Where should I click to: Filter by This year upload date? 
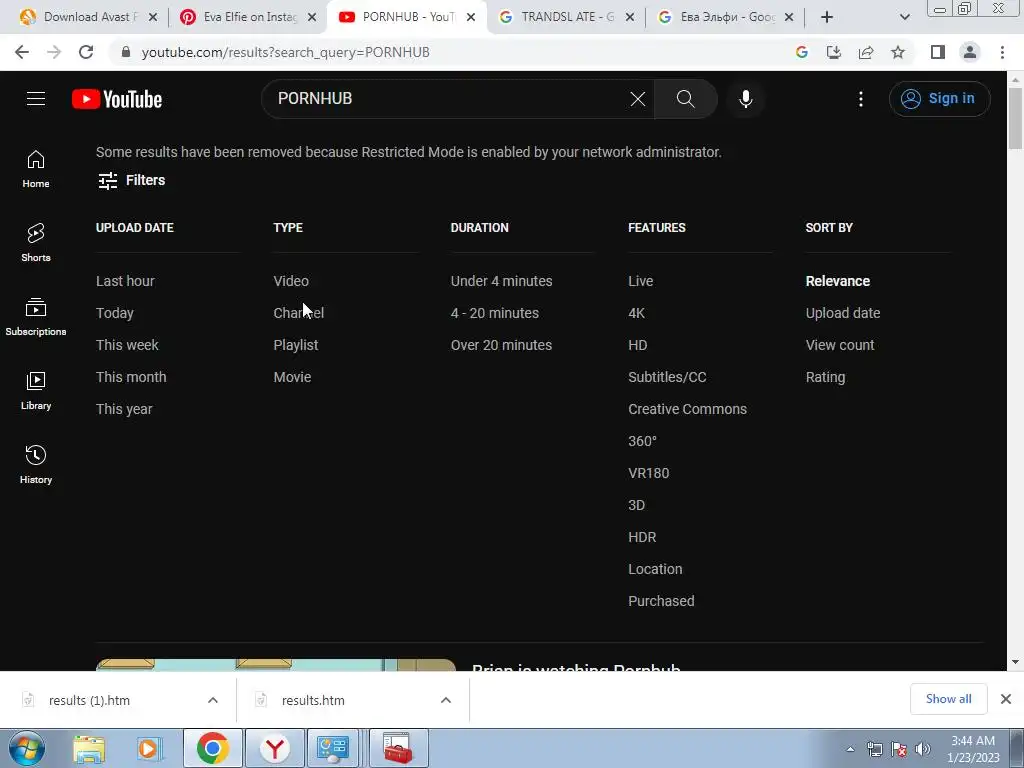(x=124, y=409)
